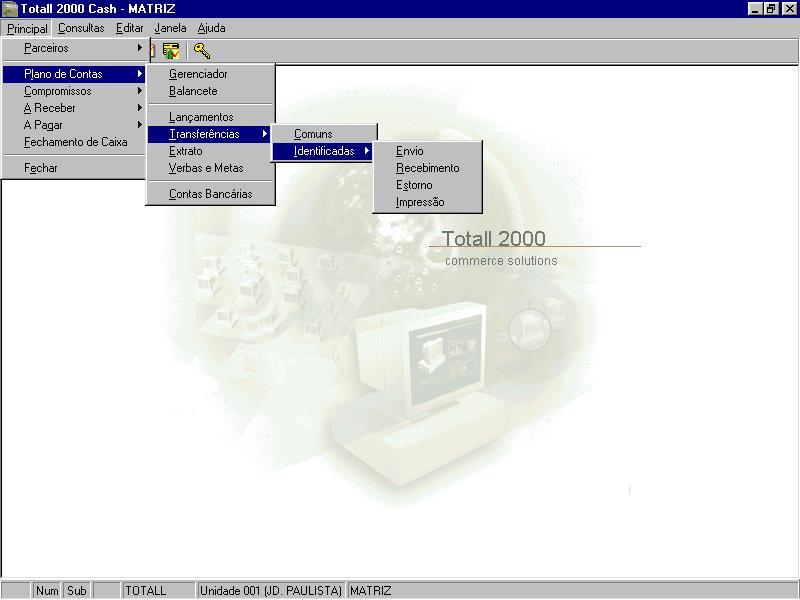This screenshot has width=800, height=600.
Task: Select the Fechar menu entry
Action: coord(74,168)
